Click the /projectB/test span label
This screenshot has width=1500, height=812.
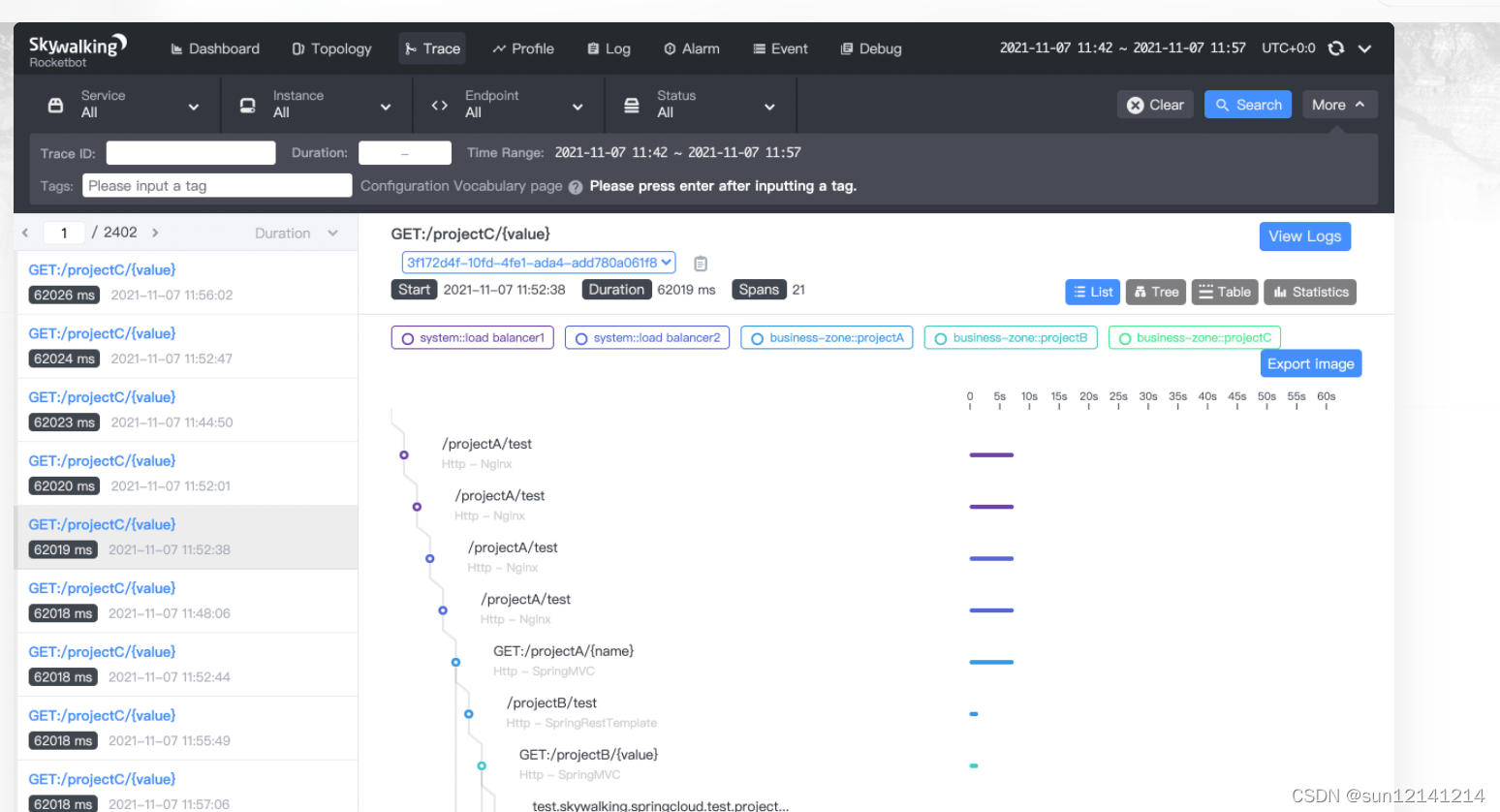(551, 703)
